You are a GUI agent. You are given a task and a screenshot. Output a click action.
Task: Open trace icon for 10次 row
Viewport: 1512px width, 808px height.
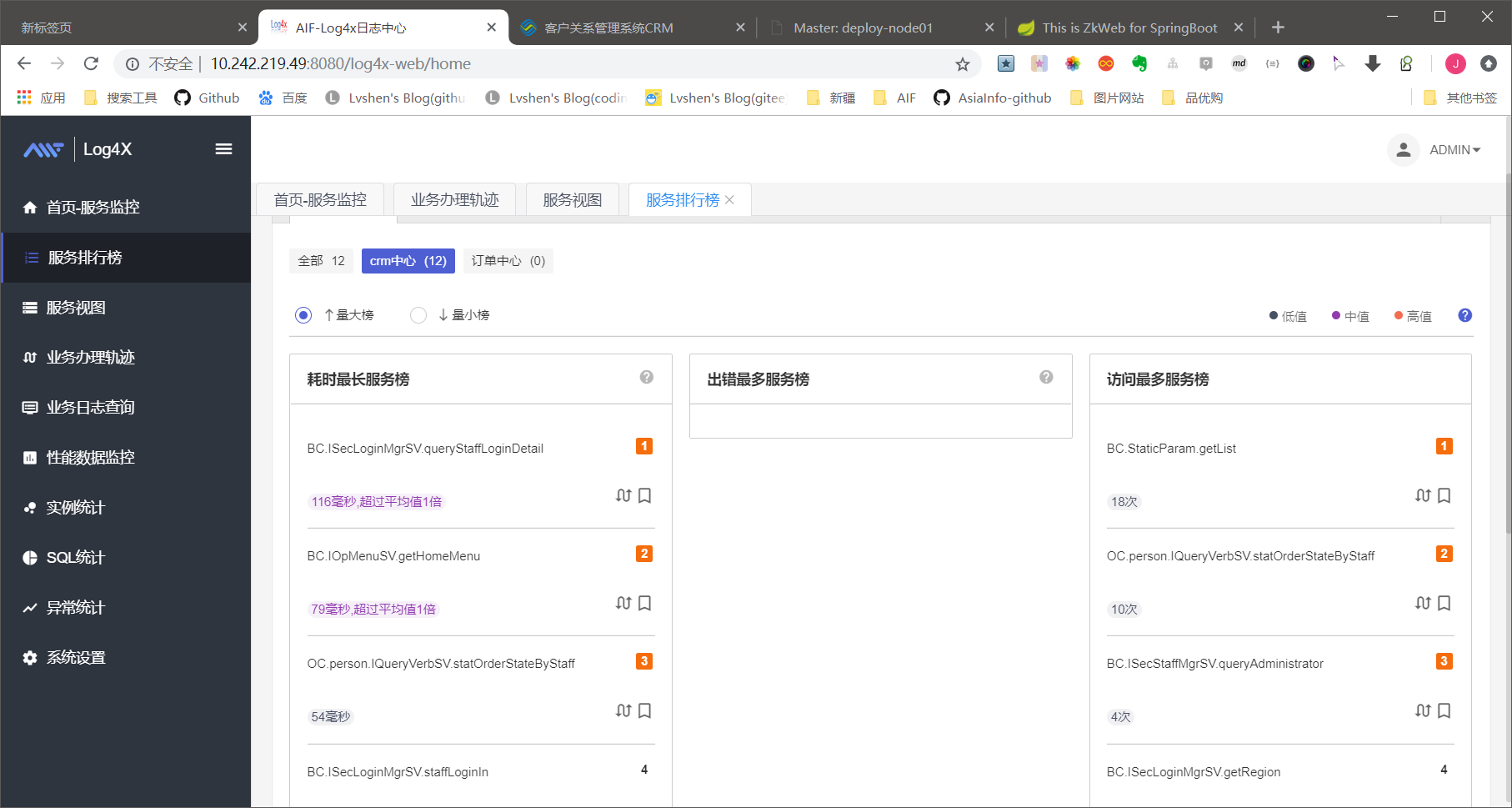pyautogui.click(x=1423, y=603)
